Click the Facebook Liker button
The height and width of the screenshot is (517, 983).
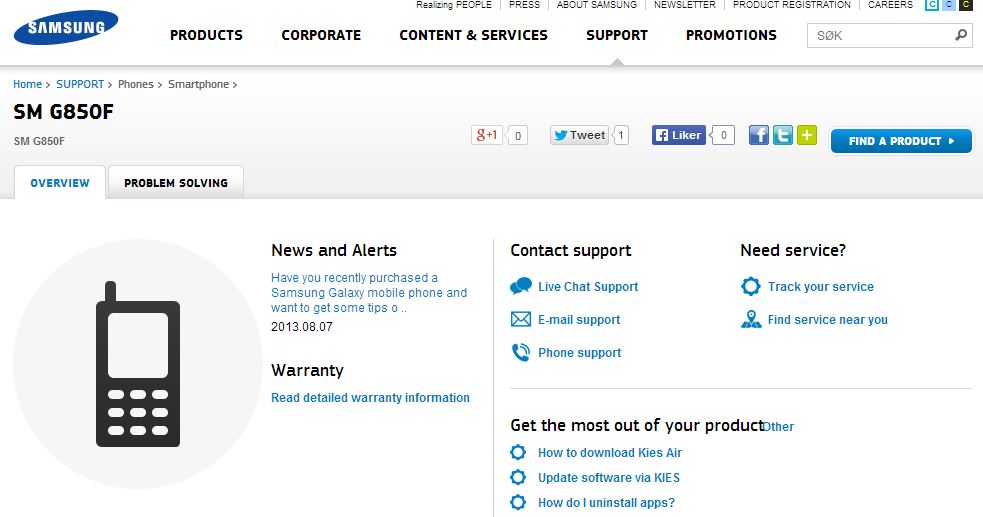679,135
